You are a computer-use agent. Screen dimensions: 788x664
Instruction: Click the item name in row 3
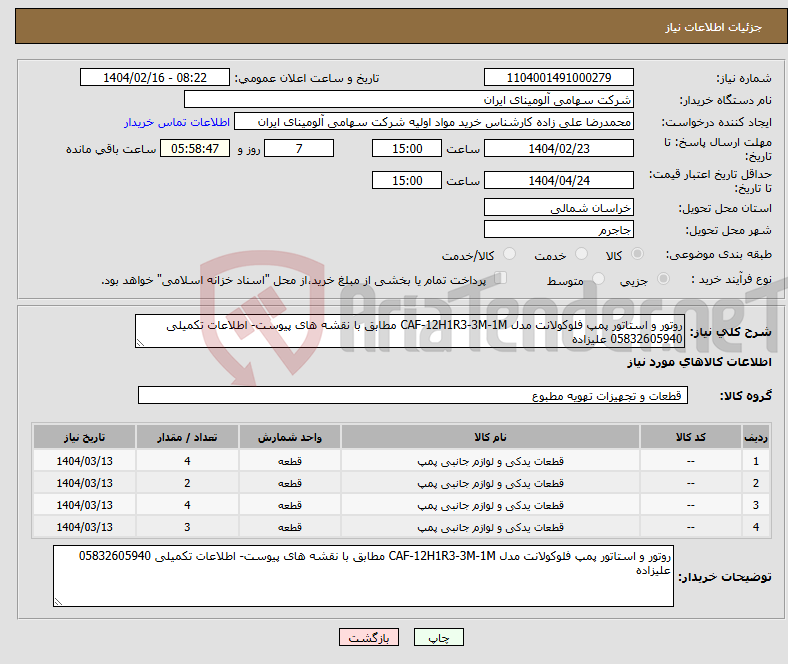tap(490, 505)
